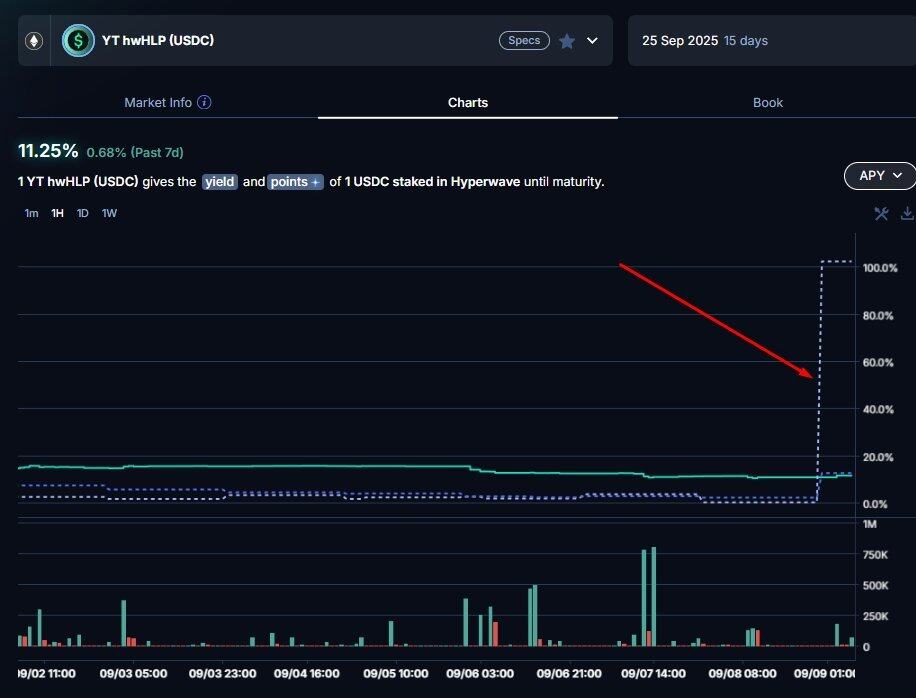Click the 0.68% (Past 7d) change
Image resolution: width=916 pixels, height=698 pixels.
[x=135, y=152]
